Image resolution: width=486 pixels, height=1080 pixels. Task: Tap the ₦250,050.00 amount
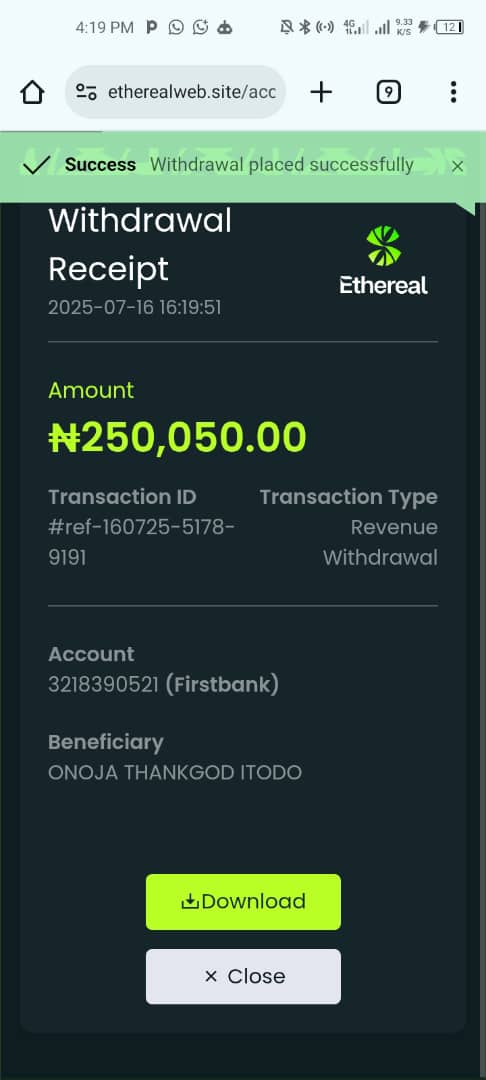(x=178, y=437)
